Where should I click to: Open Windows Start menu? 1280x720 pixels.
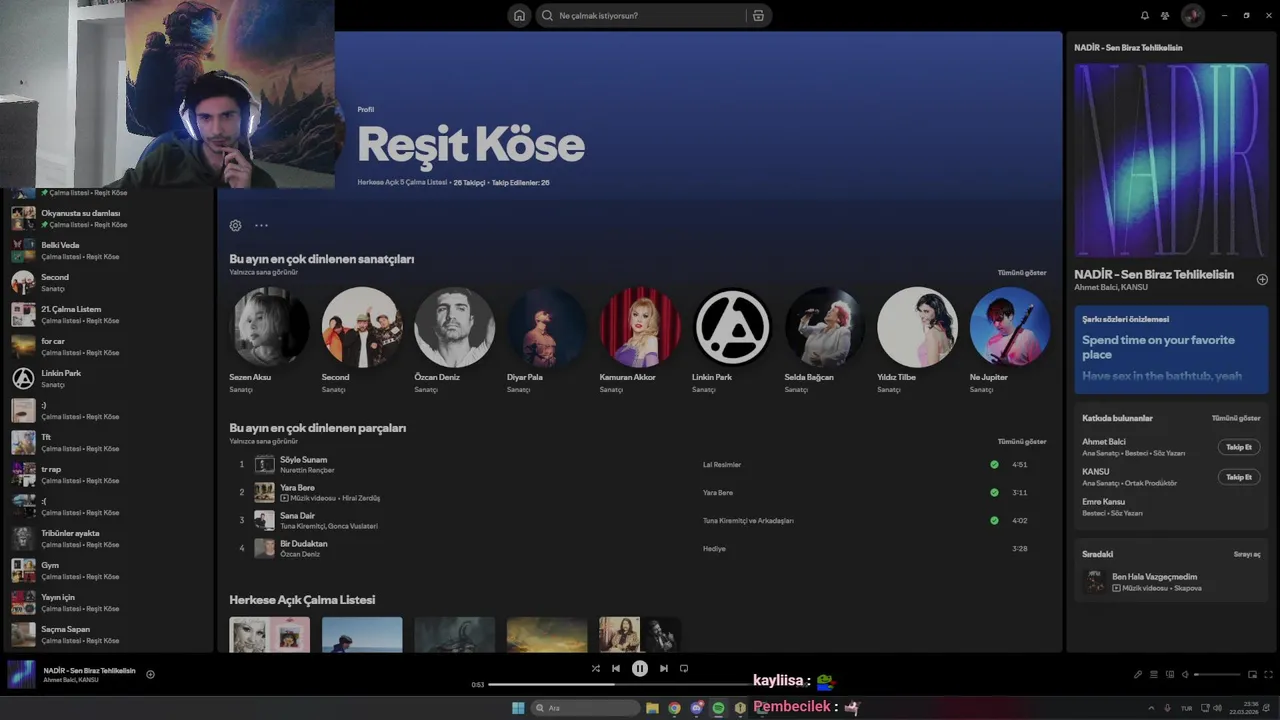coord(518,708)
